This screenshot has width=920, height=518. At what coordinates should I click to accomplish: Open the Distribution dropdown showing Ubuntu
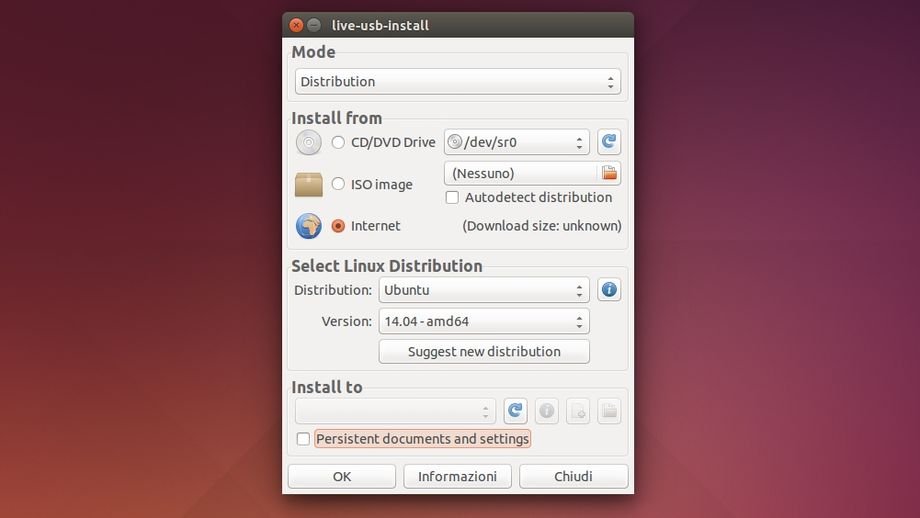[483, 290]
